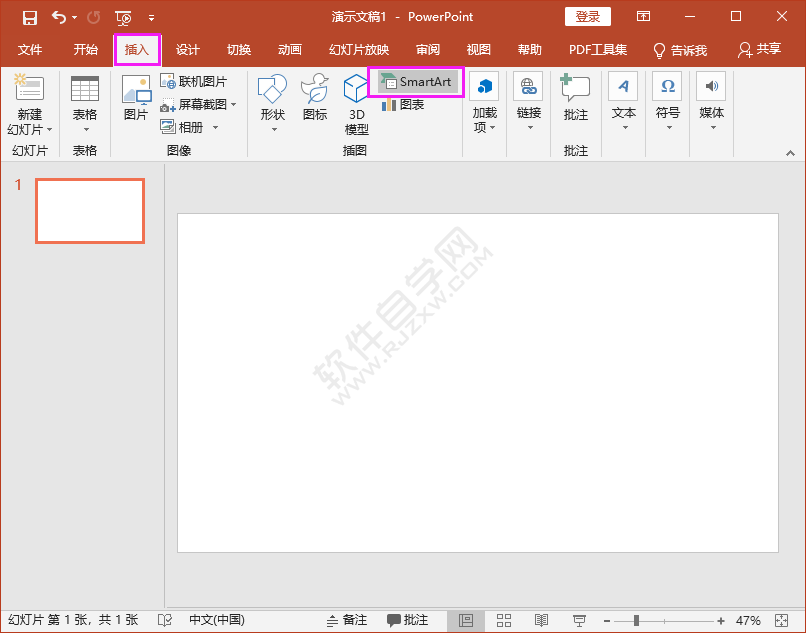Zoom in with the plus button
The width and height of the screenshot is (806, 633).
721,621
